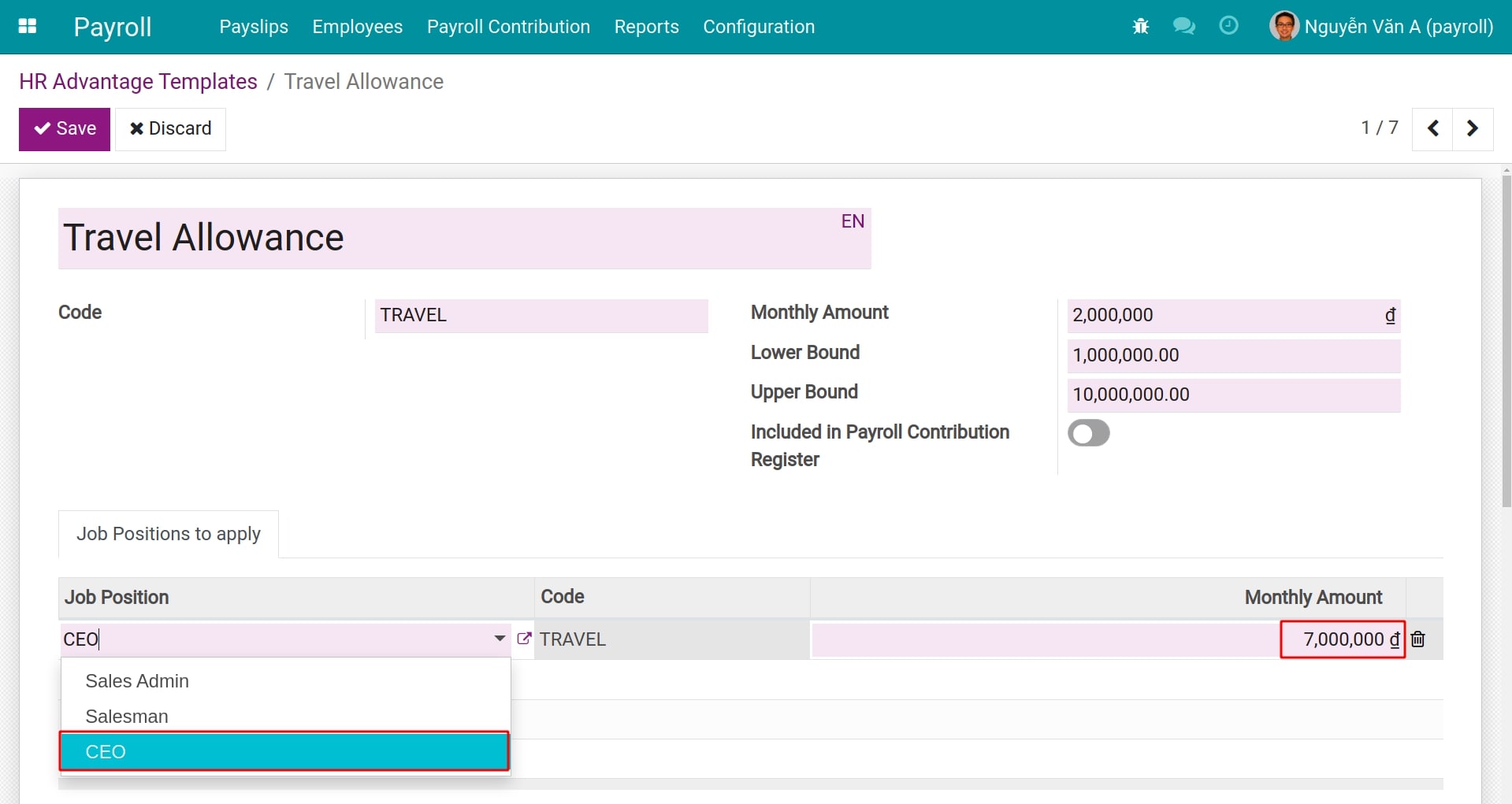Image resolution: width=1512 pixels, height=804 pixels.
Task: Expand the Job Position dropdown arrow
Action: click(x=500, y=639)
